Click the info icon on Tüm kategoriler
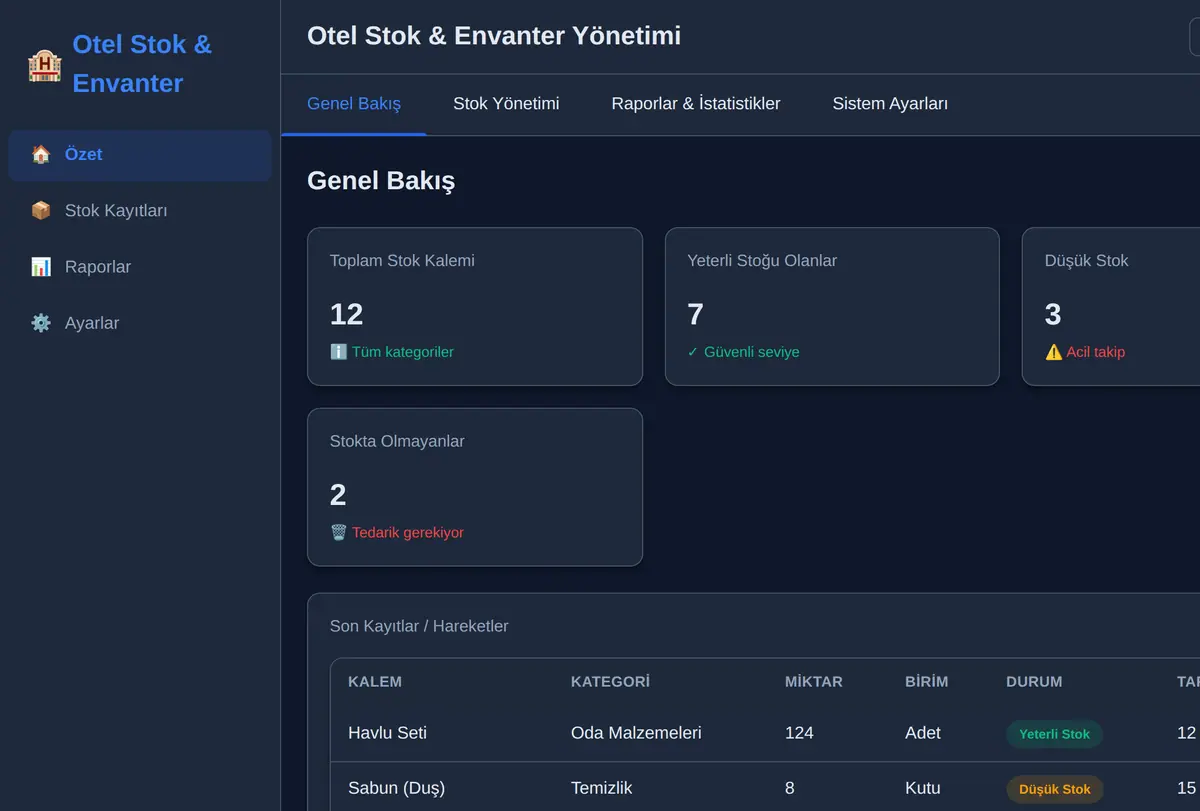 coord(338,352)
